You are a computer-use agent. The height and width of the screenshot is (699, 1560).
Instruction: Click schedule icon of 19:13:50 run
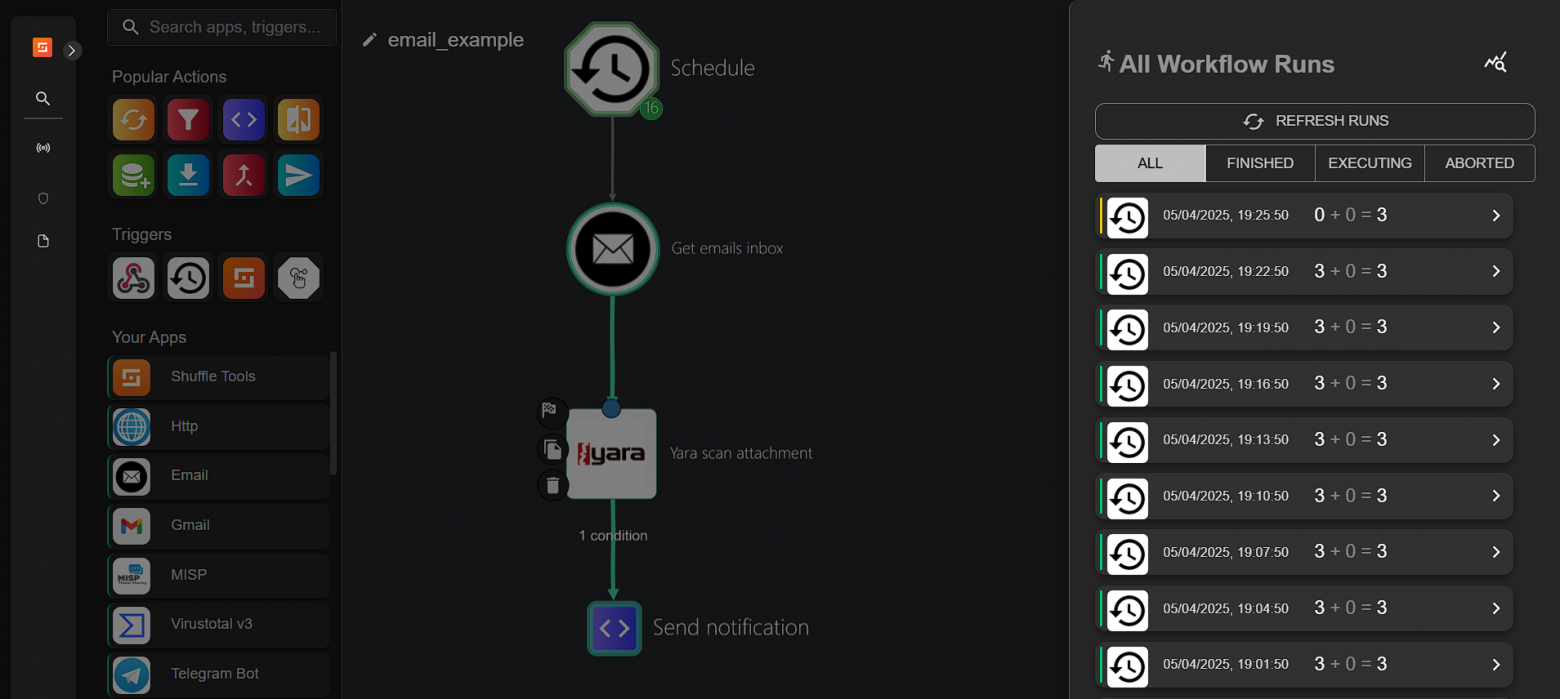pyautogui.click(x=1127, y=441)
